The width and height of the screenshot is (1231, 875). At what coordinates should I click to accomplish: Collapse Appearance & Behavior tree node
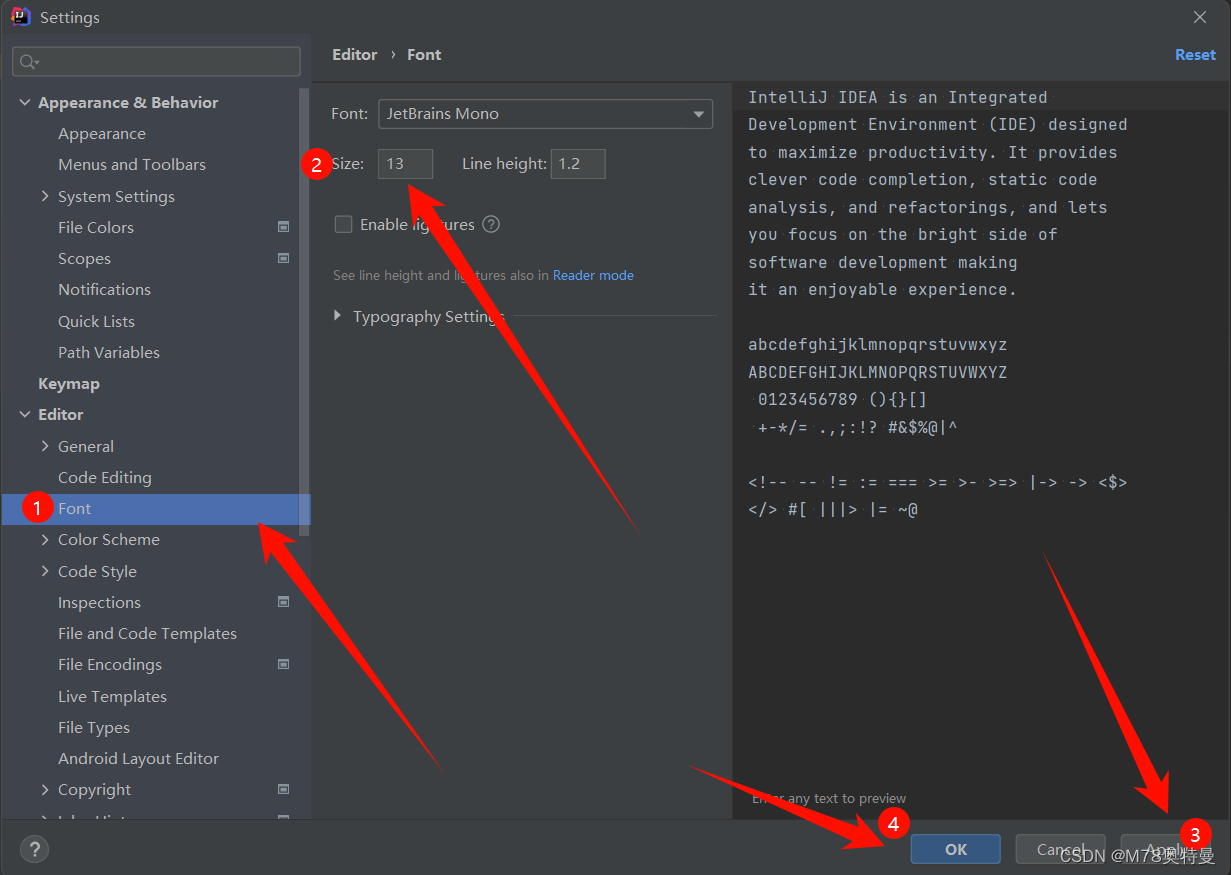[x=25, y=102]
